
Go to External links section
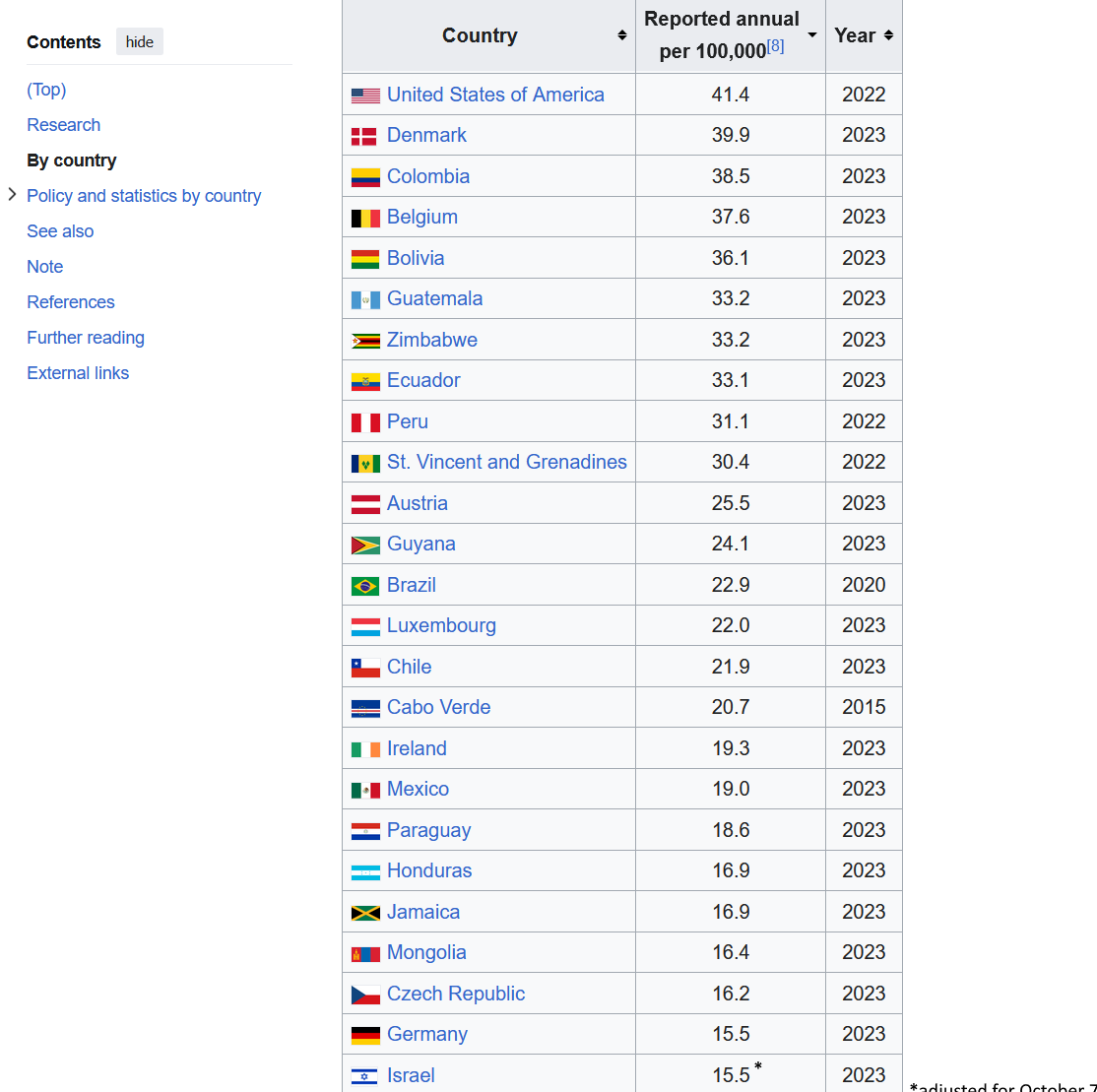pos(78,373)
